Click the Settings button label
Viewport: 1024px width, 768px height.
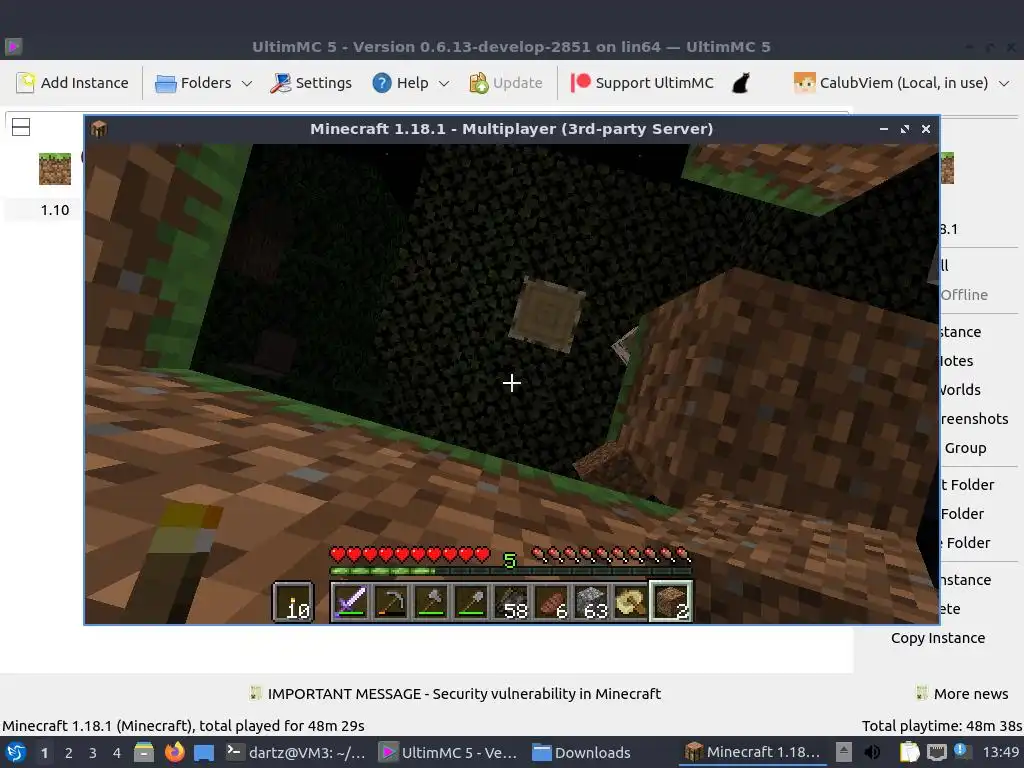pos(323,83)
